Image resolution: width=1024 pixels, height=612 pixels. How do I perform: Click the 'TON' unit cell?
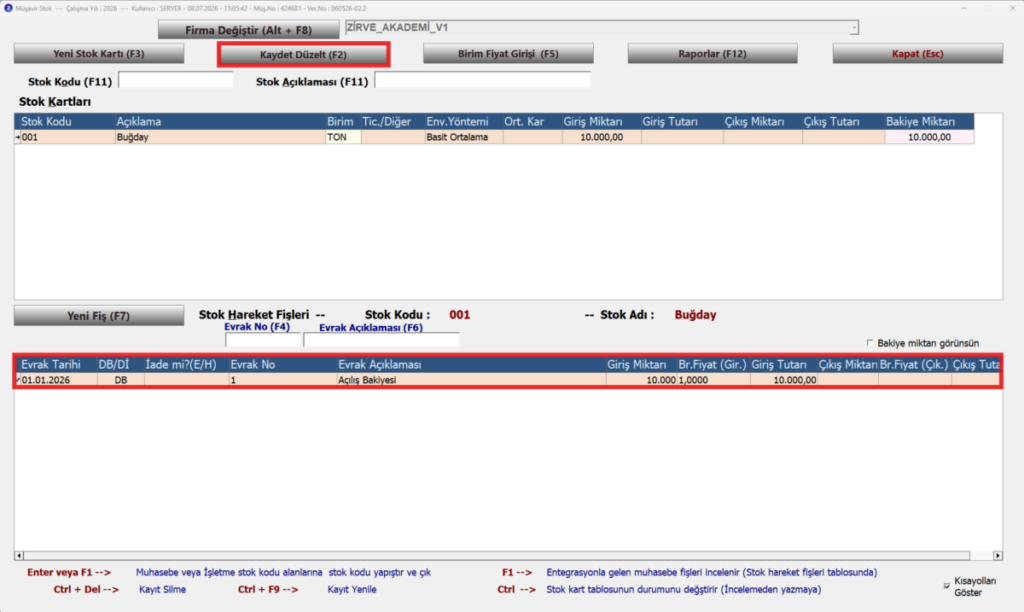click(343, 137)
